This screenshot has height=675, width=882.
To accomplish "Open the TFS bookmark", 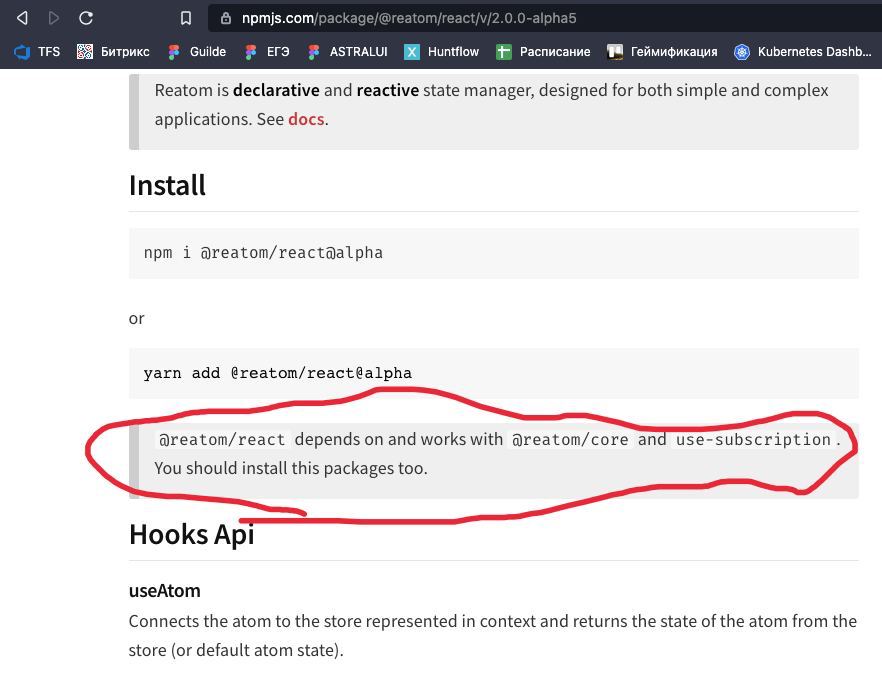I will pyautogui.click(x=37, y=52).
